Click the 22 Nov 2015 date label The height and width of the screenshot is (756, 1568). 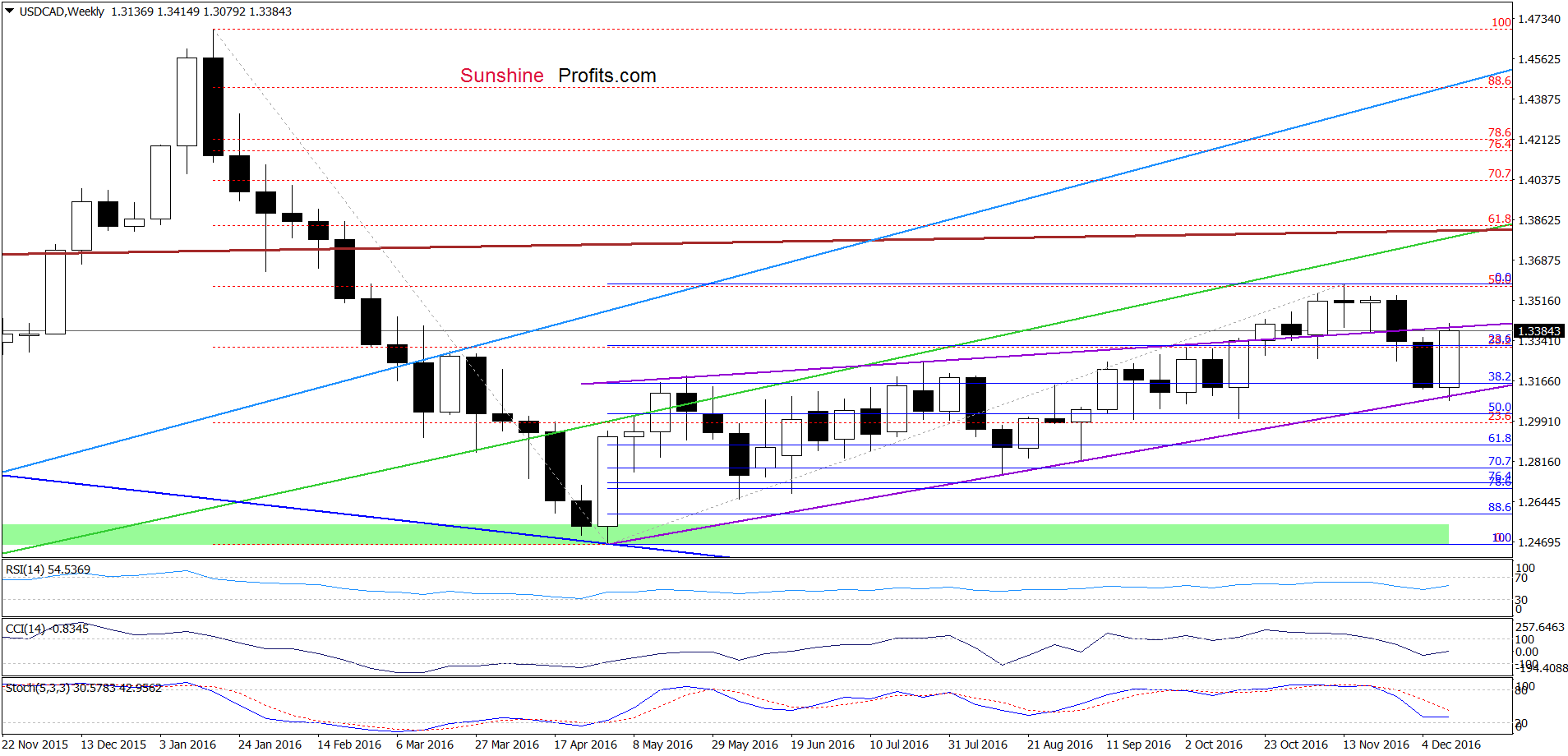(35, 744)
